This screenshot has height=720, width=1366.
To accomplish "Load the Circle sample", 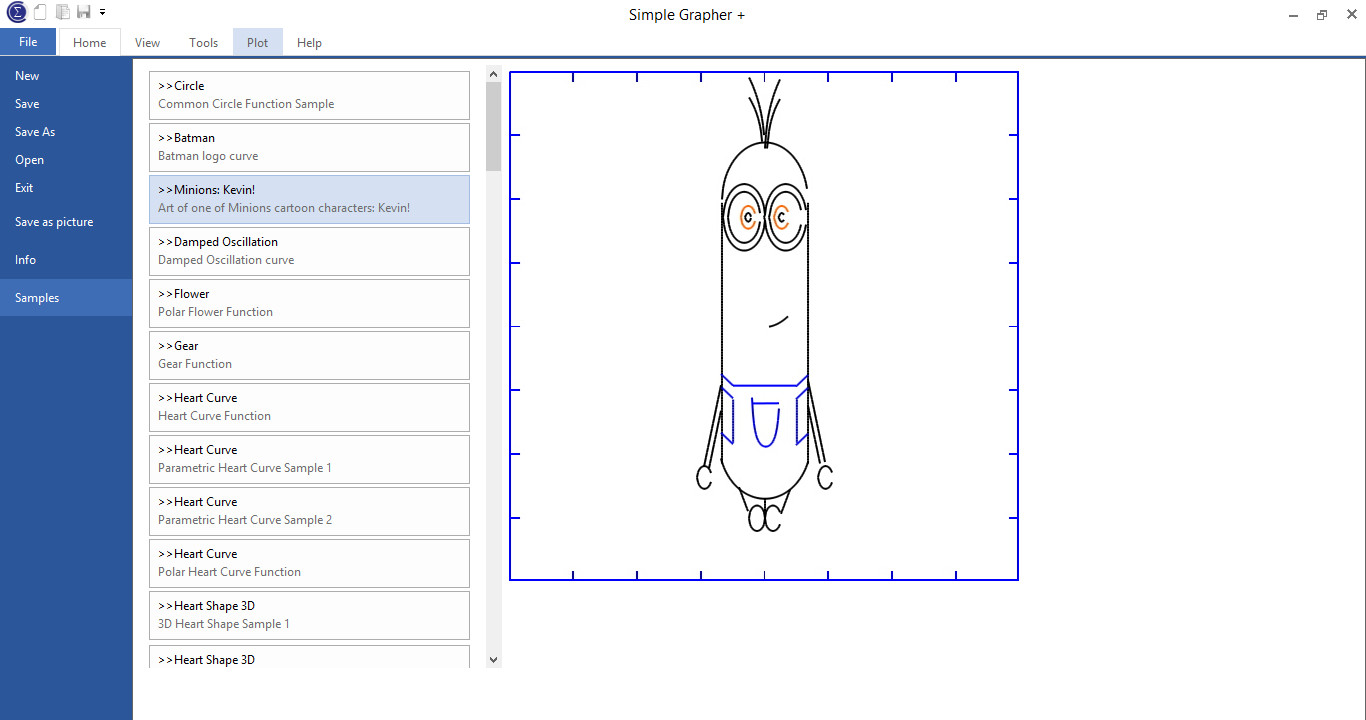I will pyautogui.click(x=309, y=95).
